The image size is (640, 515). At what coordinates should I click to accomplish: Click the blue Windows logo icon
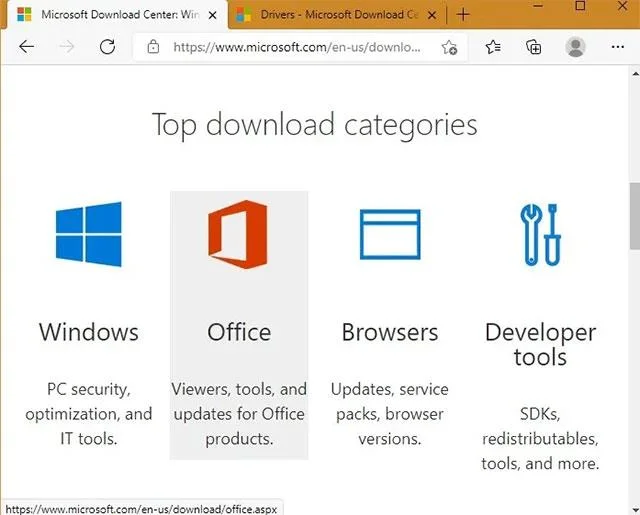[89, 234]
